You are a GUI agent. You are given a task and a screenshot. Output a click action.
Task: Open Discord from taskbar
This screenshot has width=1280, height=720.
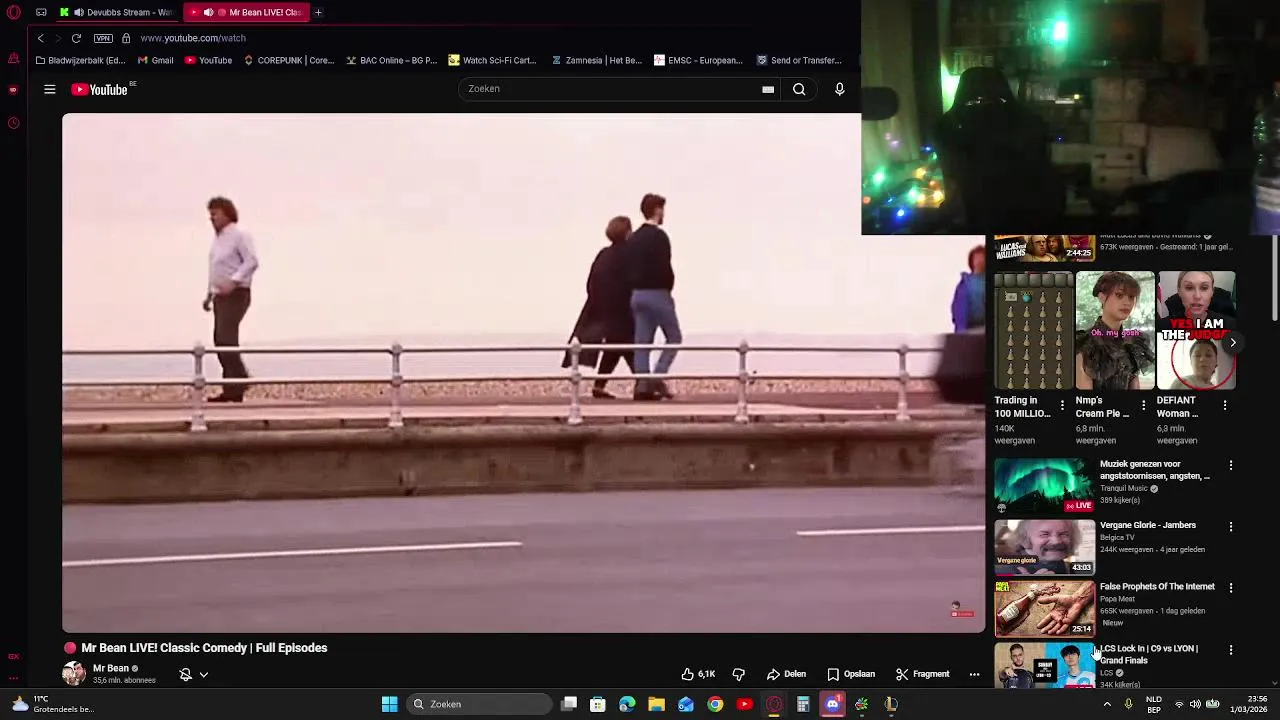832,704
